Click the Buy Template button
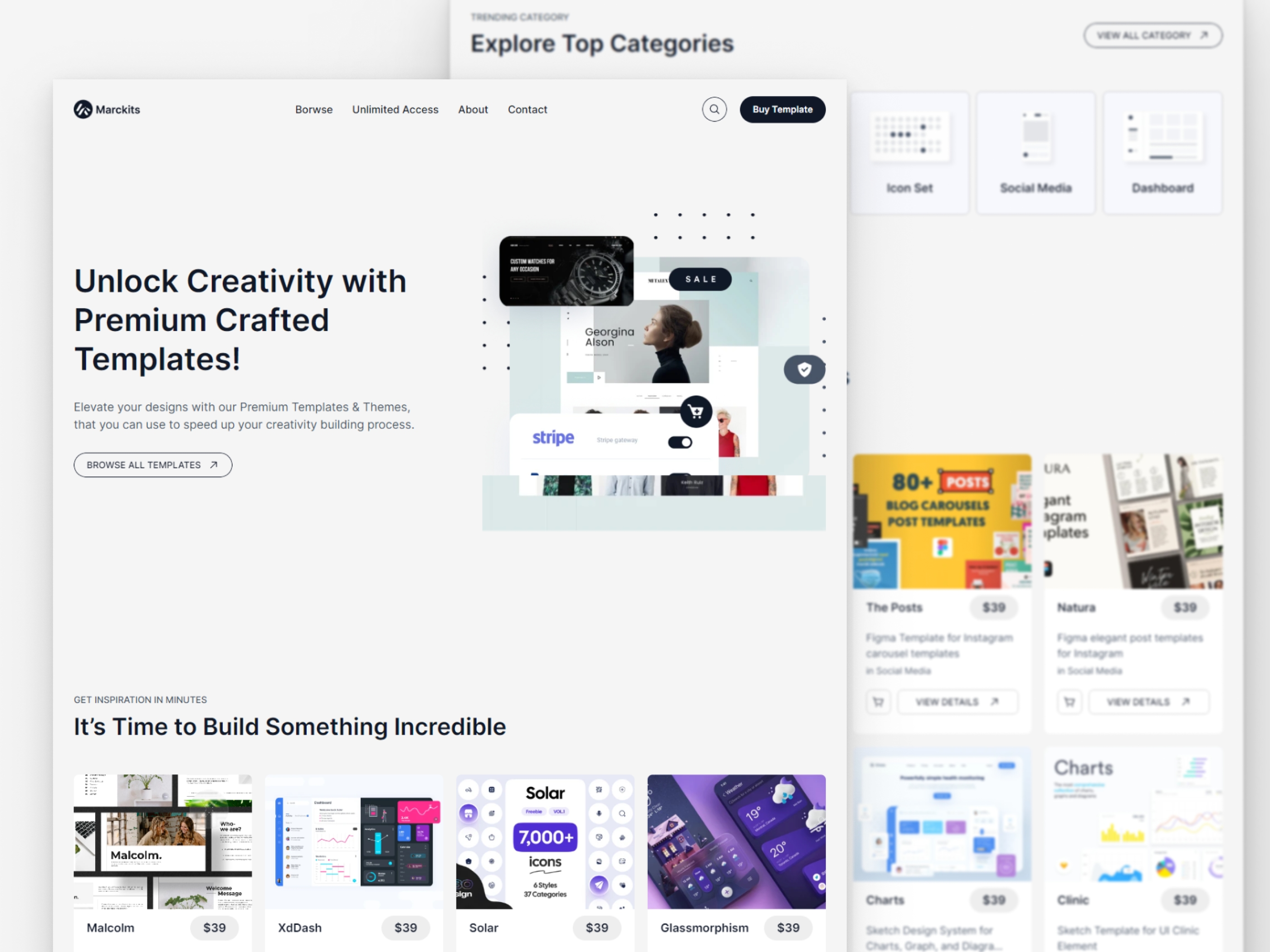 coord(782,109)
